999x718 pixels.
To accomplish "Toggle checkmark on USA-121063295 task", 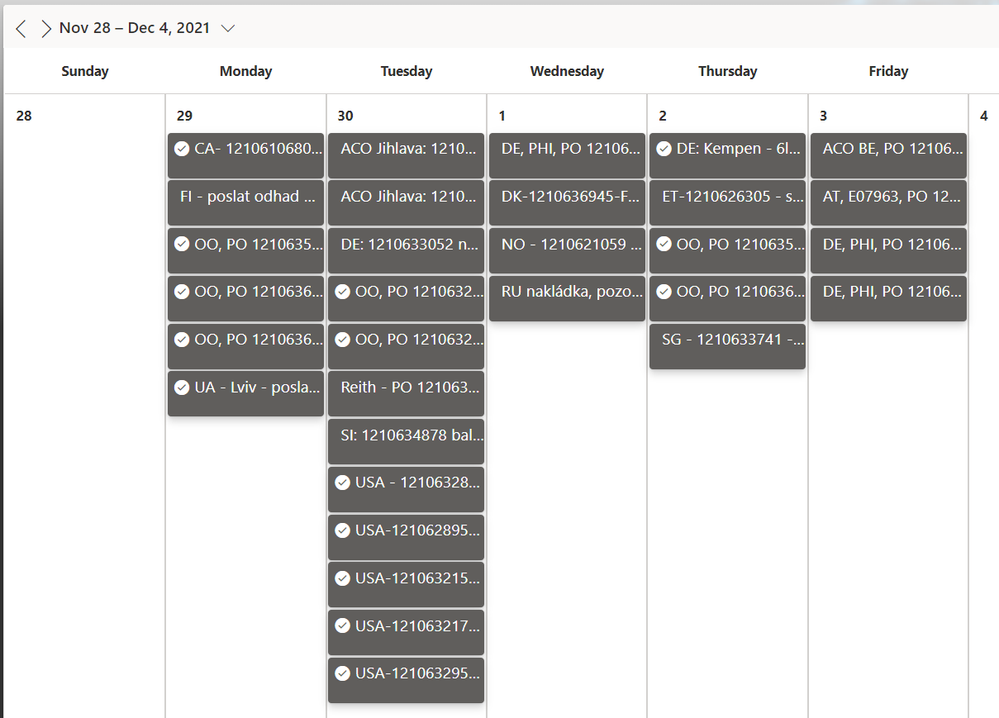I will click(x=342, y=673).
